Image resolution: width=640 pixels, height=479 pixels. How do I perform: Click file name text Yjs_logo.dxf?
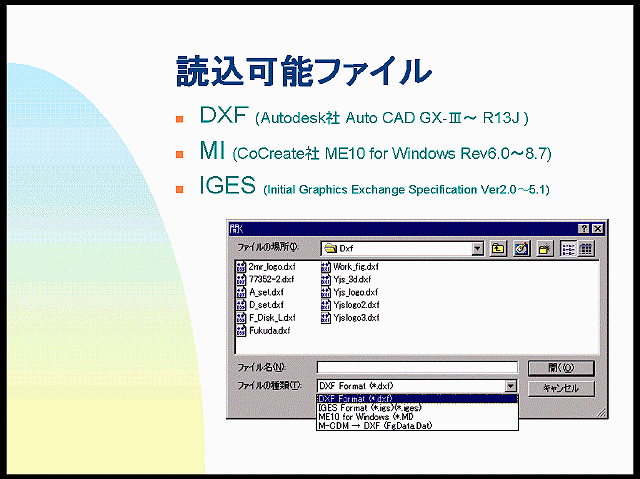point(356,292)
